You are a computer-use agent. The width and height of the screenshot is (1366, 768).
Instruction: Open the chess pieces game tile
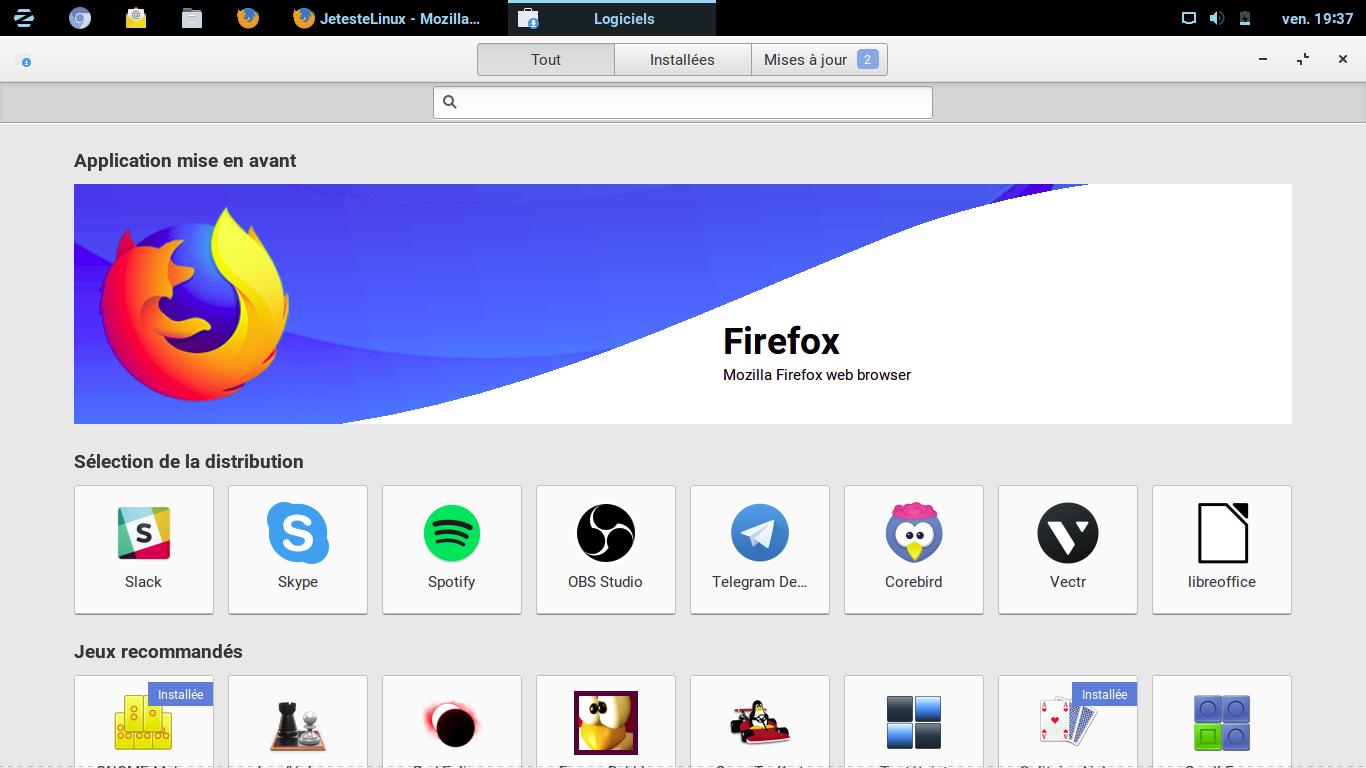298,722
